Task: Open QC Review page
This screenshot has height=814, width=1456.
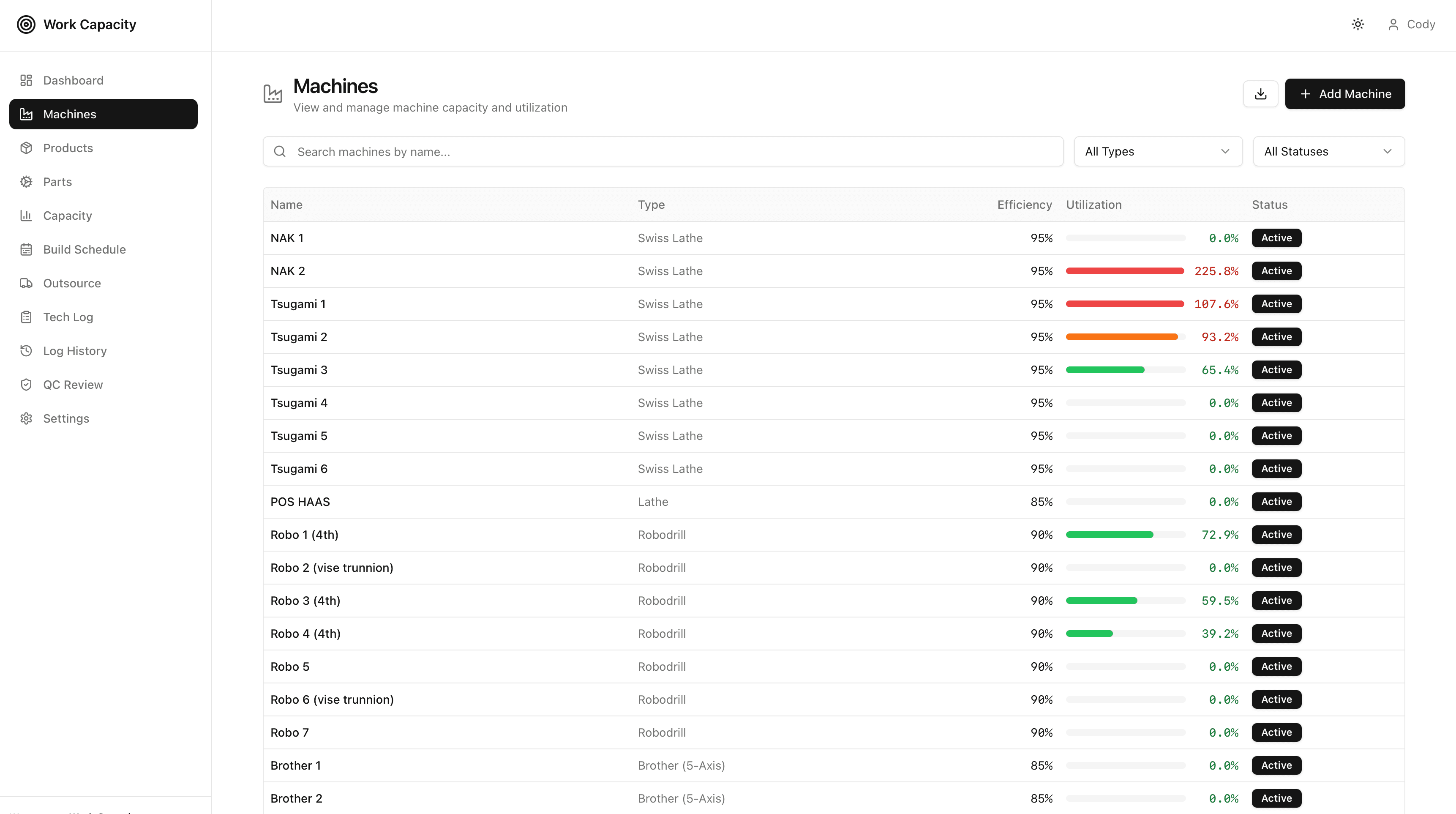Action: (x=104, y=385)
